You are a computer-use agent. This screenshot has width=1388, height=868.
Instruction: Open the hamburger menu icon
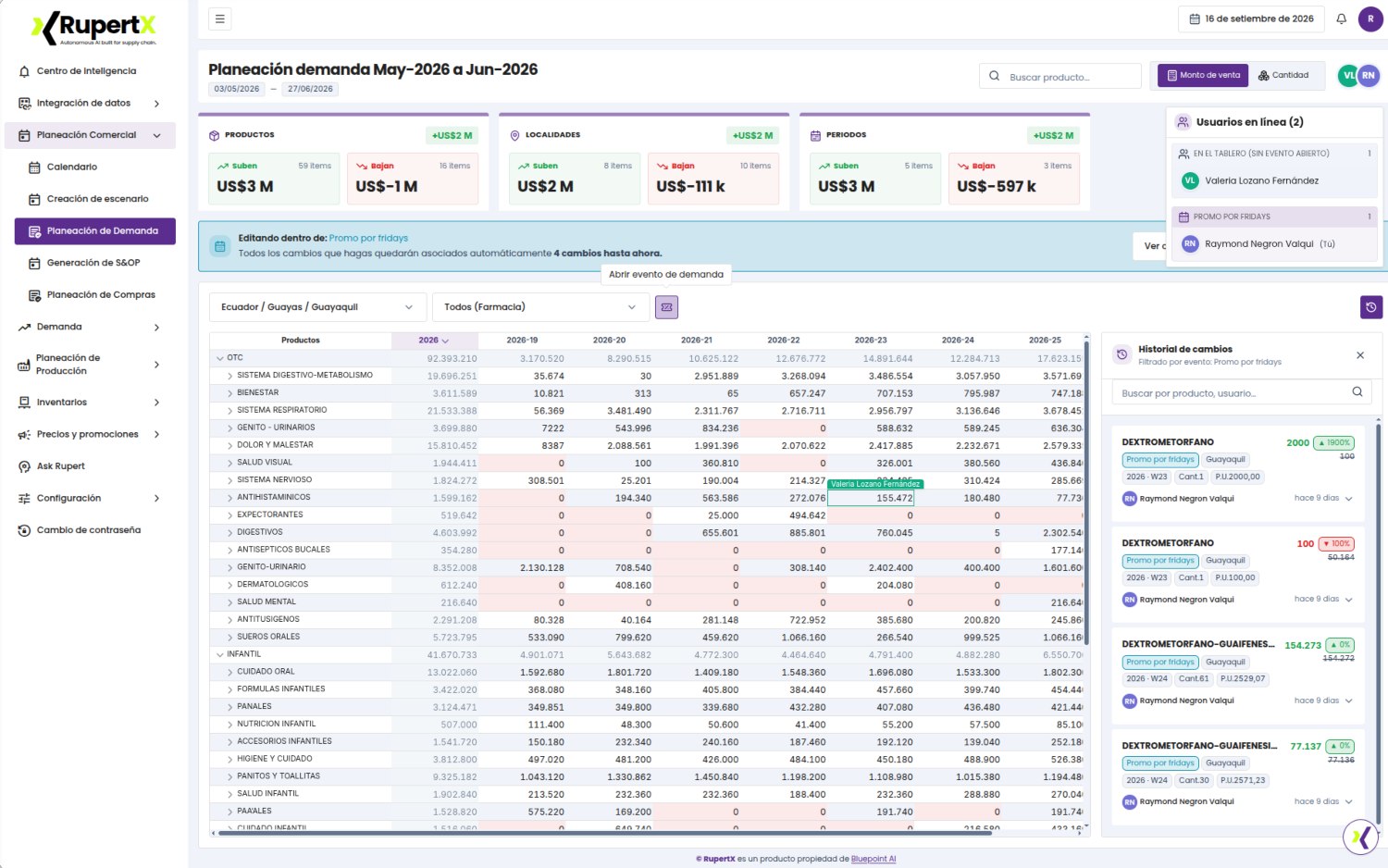click(219, 19)
